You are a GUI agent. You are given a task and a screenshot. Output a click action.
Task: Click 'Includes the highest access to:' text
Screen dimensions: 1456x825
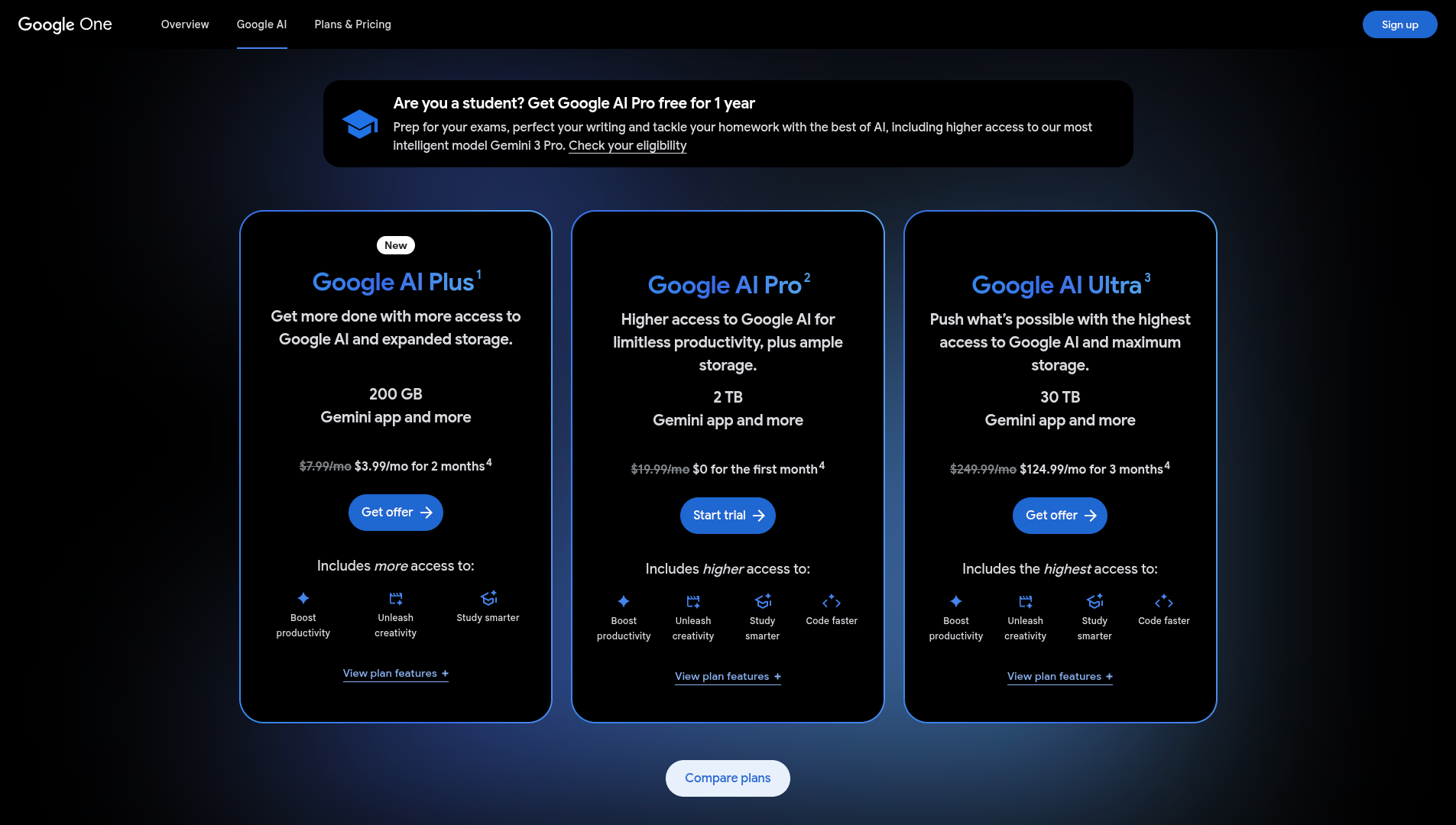[1060, 569]
